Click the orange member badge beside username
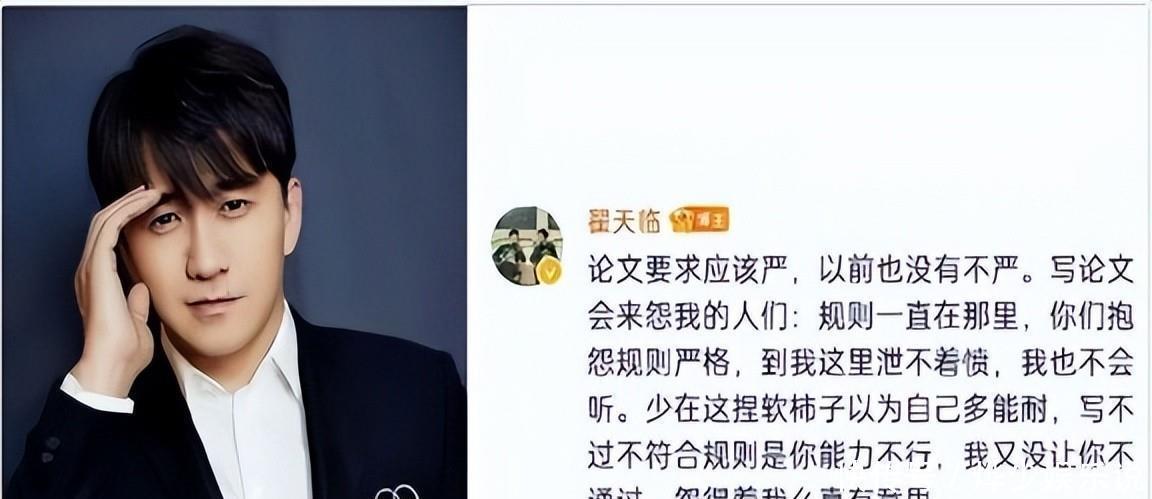 pyautogui.click(x=699, y=220)
